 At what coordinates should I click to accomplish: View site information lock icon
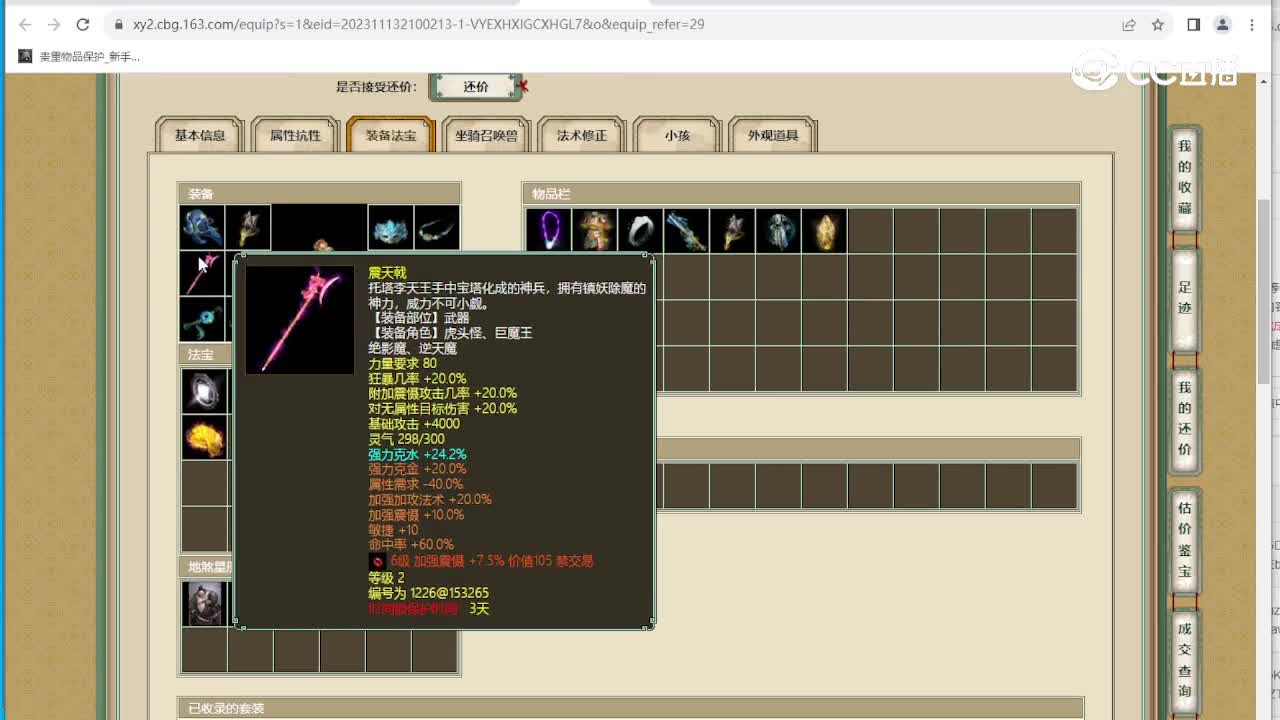(x=118, y=24)
